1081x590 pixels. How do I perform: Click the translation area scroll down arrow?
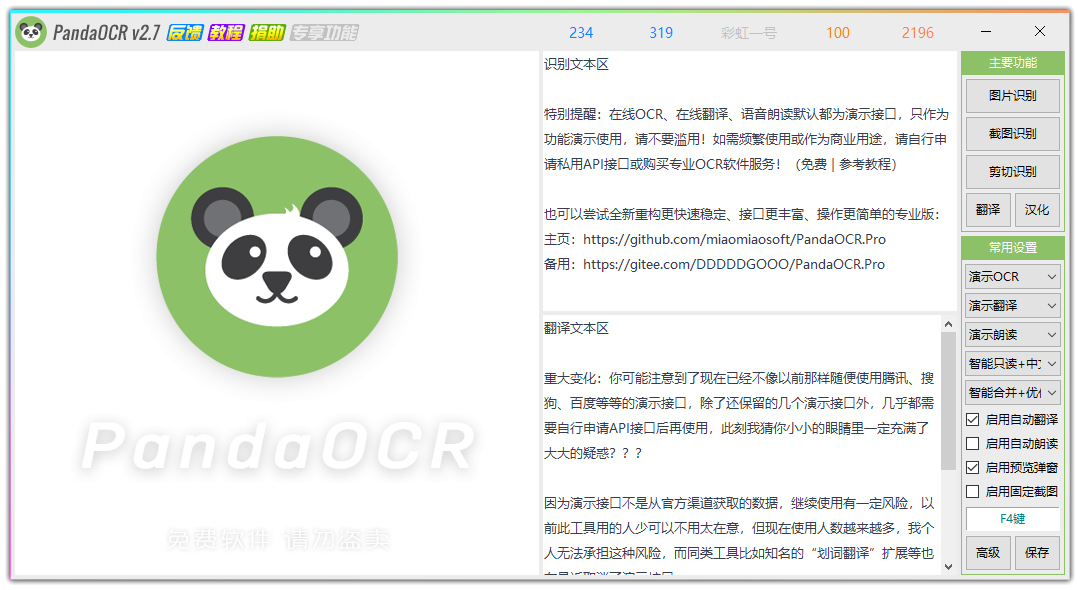[948, 566]
